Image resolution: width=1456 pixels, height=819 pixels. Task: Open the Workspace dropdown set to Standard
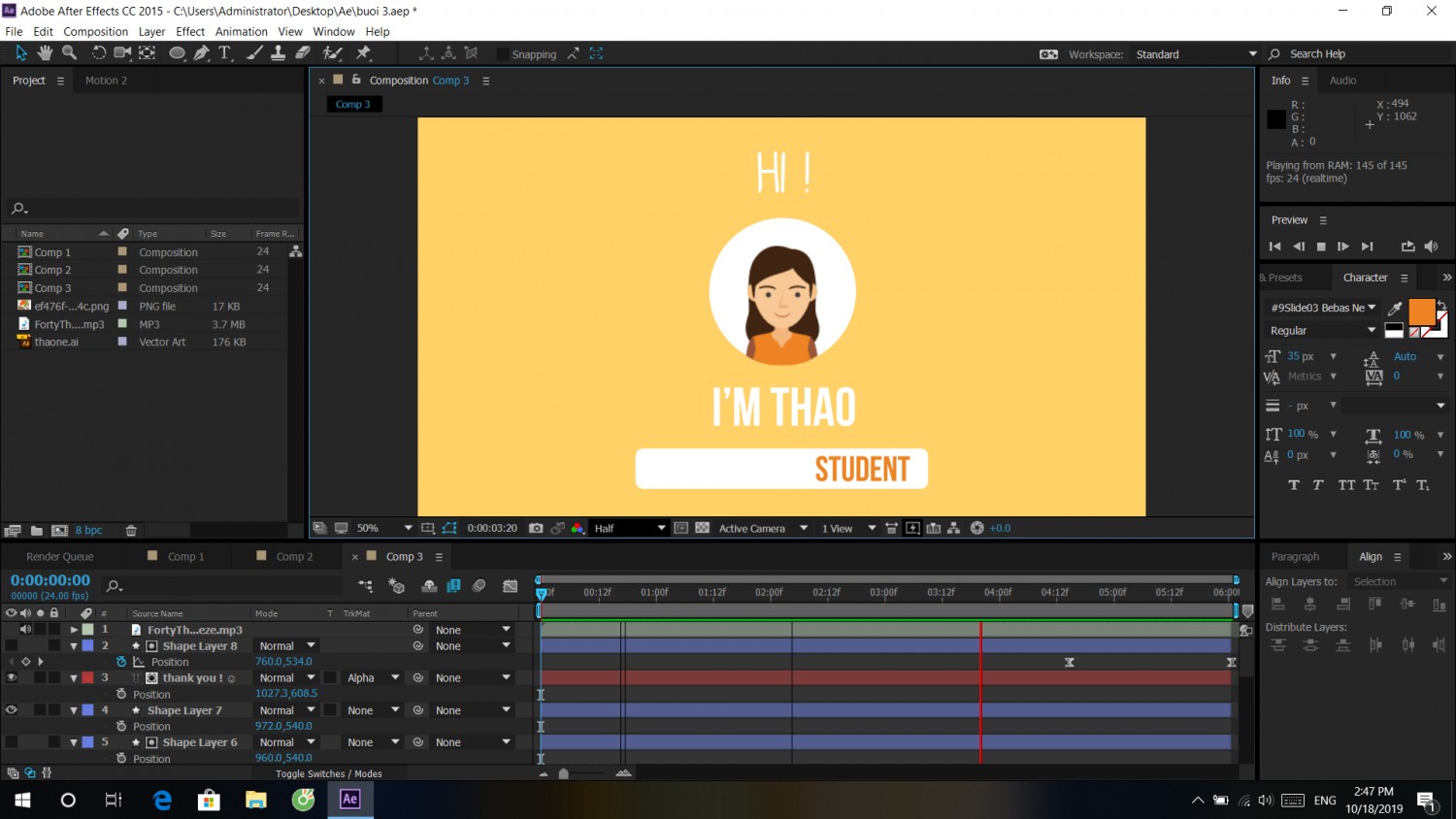(1196, 54)
